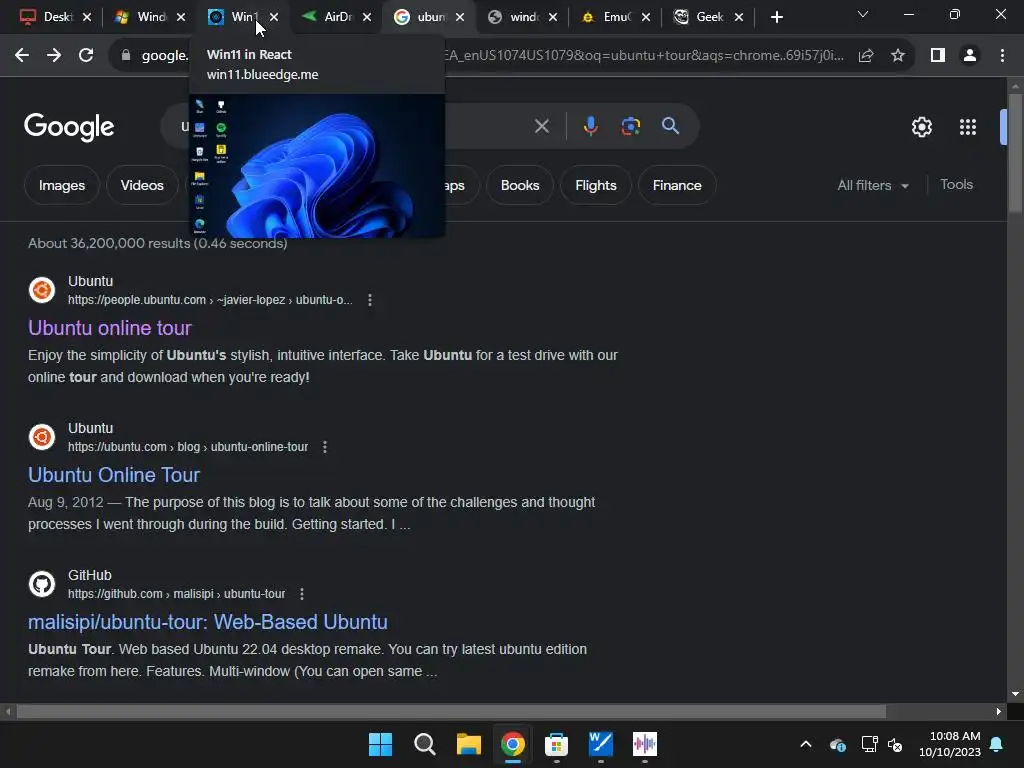The height and width of the screenshot is (768, 1024).
Task: Bookmark this page with the star icon
Action: point(898,56)
